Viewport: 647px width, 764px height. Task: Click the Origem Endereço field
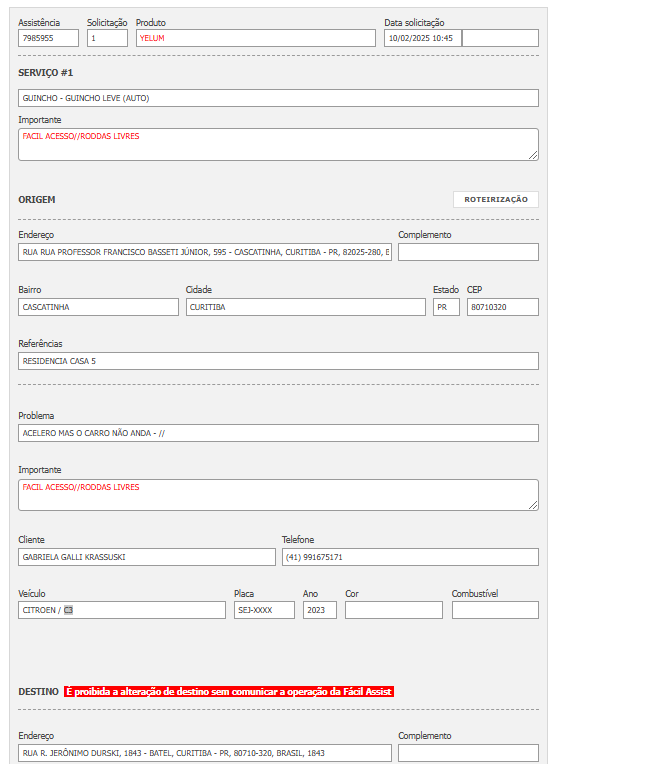tap(204, 252)
